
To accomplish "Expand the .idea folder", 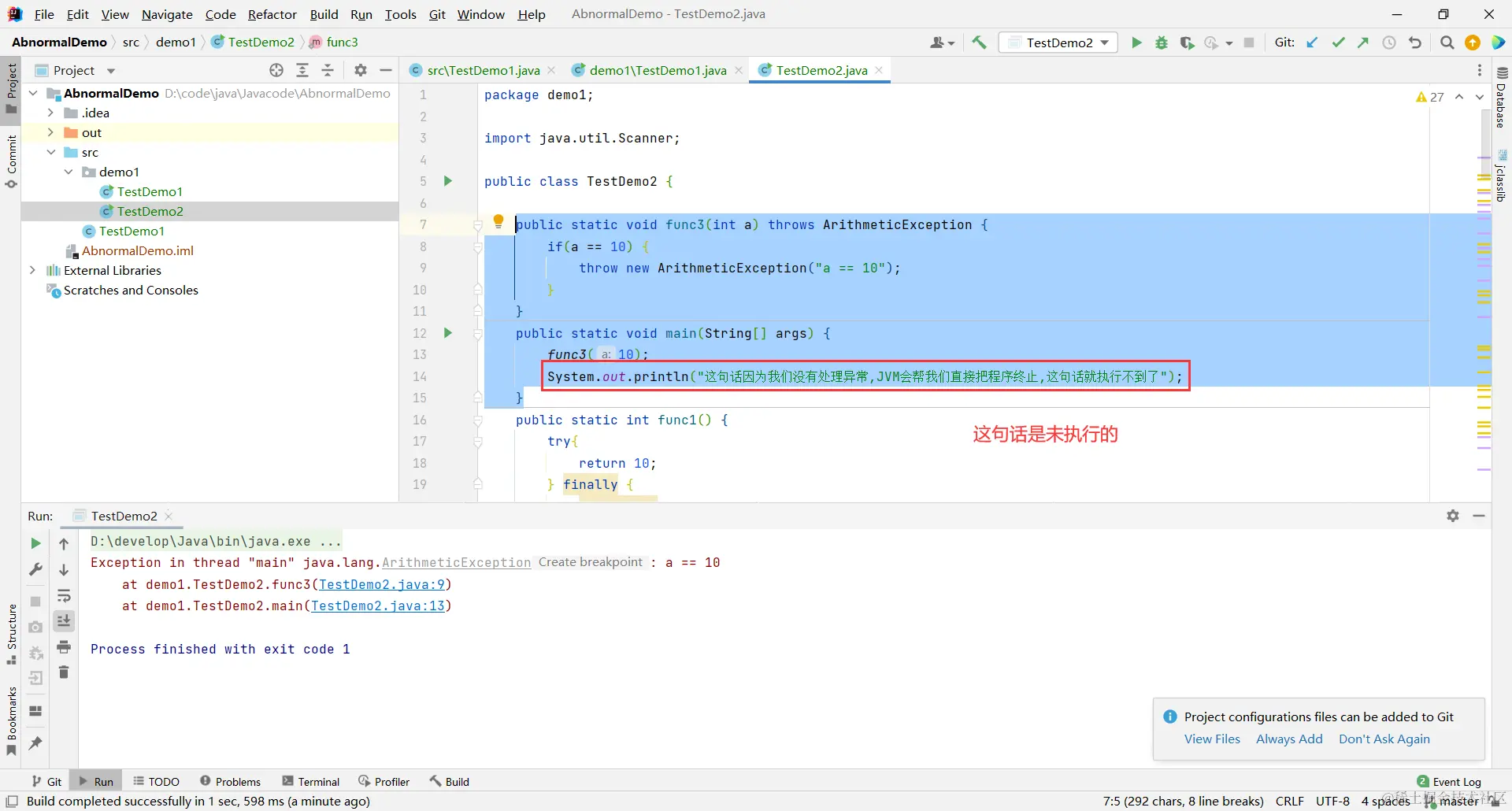I will point(50,113).
